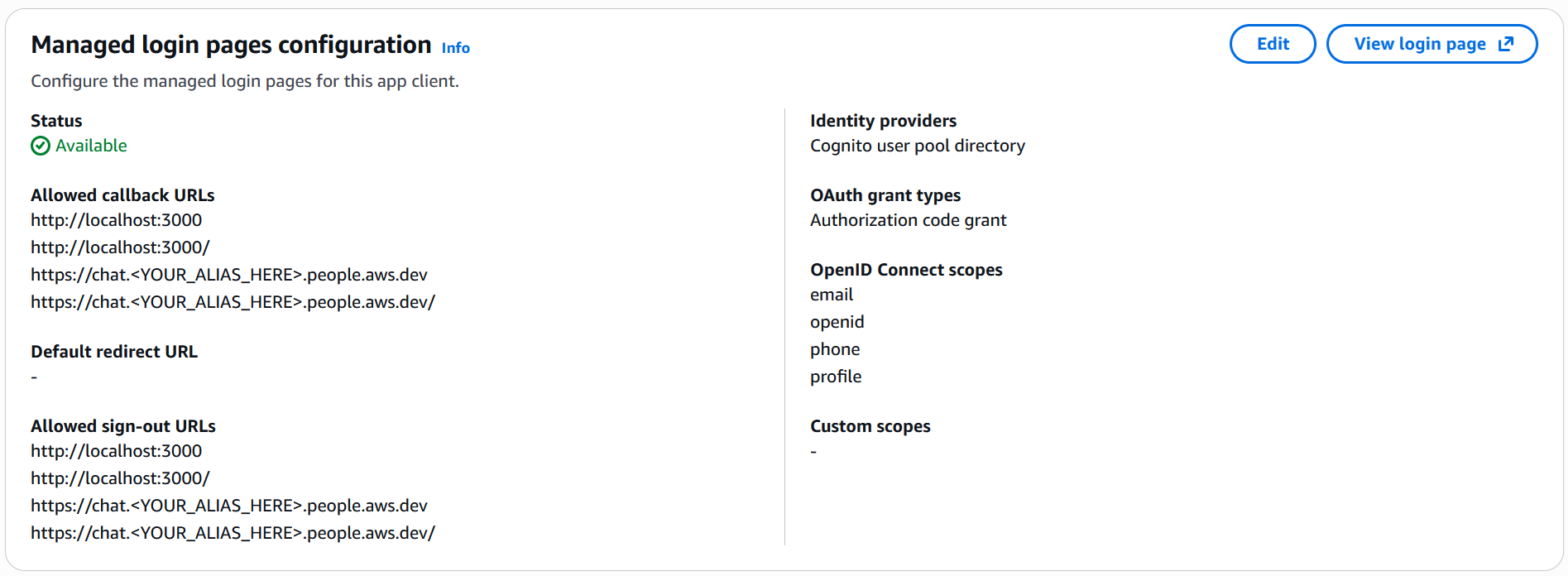Click the green Available status checkmark icon
The height and width of the screenshot is (576, 1568).
40,146
